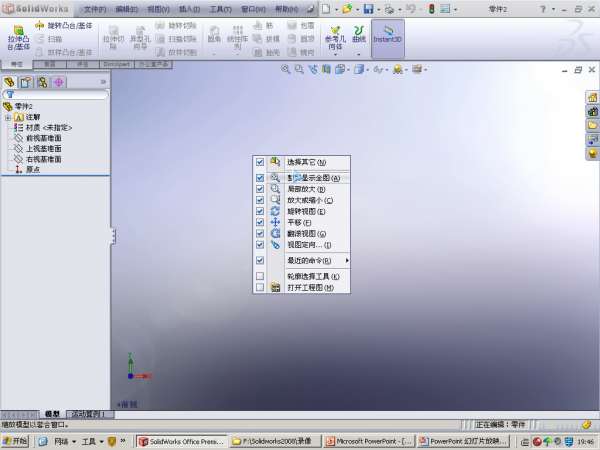Click the Windows 开始 Start button
Screen dimensions: 600x450
16,441
